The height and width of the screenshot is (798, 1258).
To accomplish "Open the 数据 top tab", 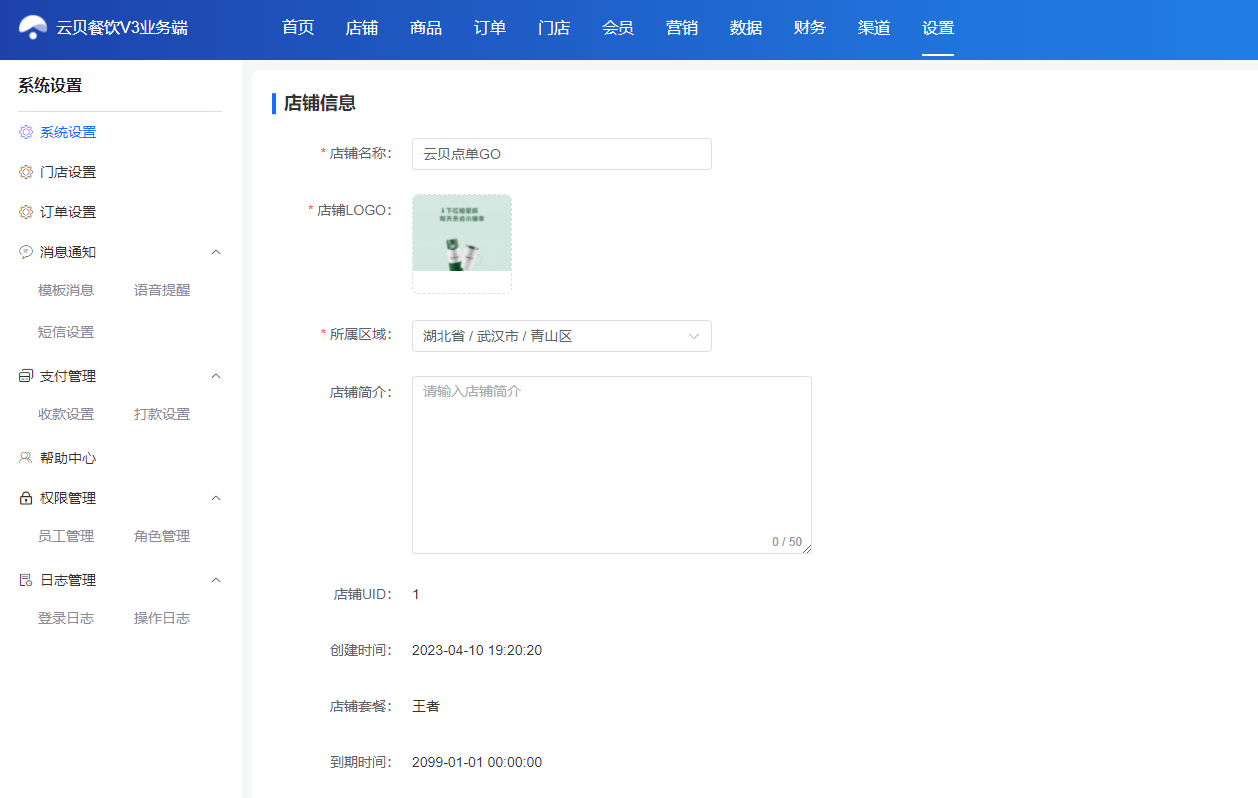I will coord(746,28).
